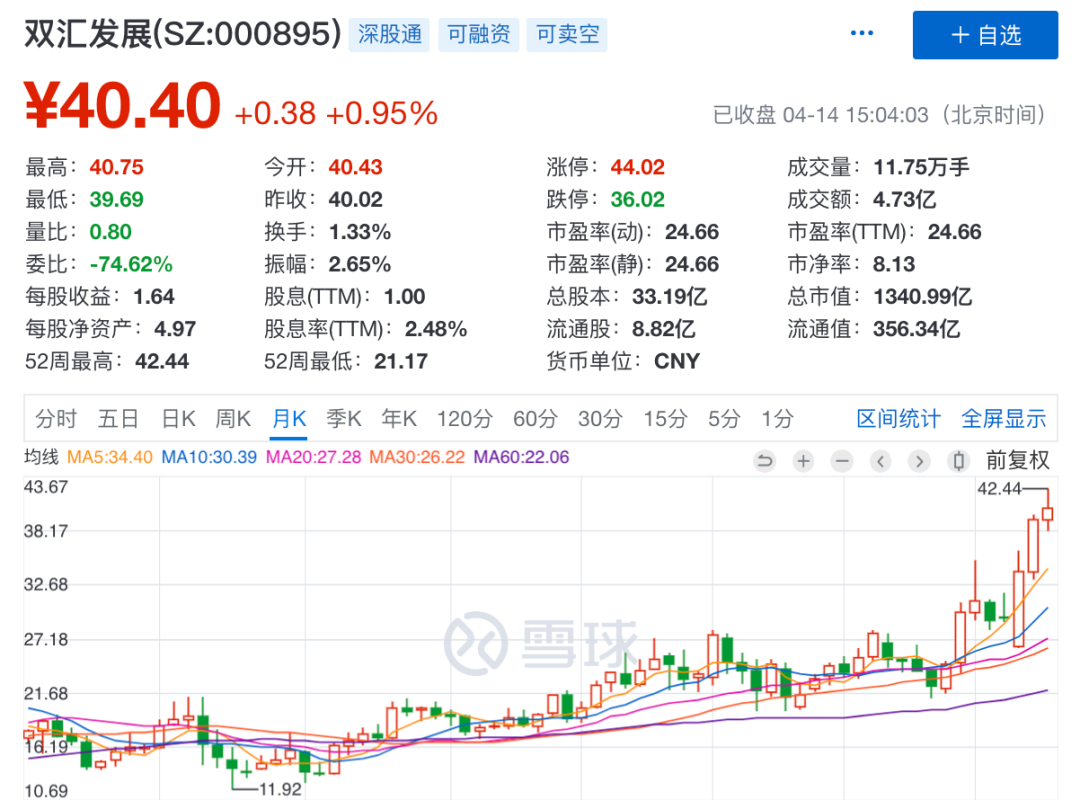Image resolution: width=1080 pixels, height=800 pixels.
Task: Click the 最低 value 39.69
Action: tap(116, 199)
